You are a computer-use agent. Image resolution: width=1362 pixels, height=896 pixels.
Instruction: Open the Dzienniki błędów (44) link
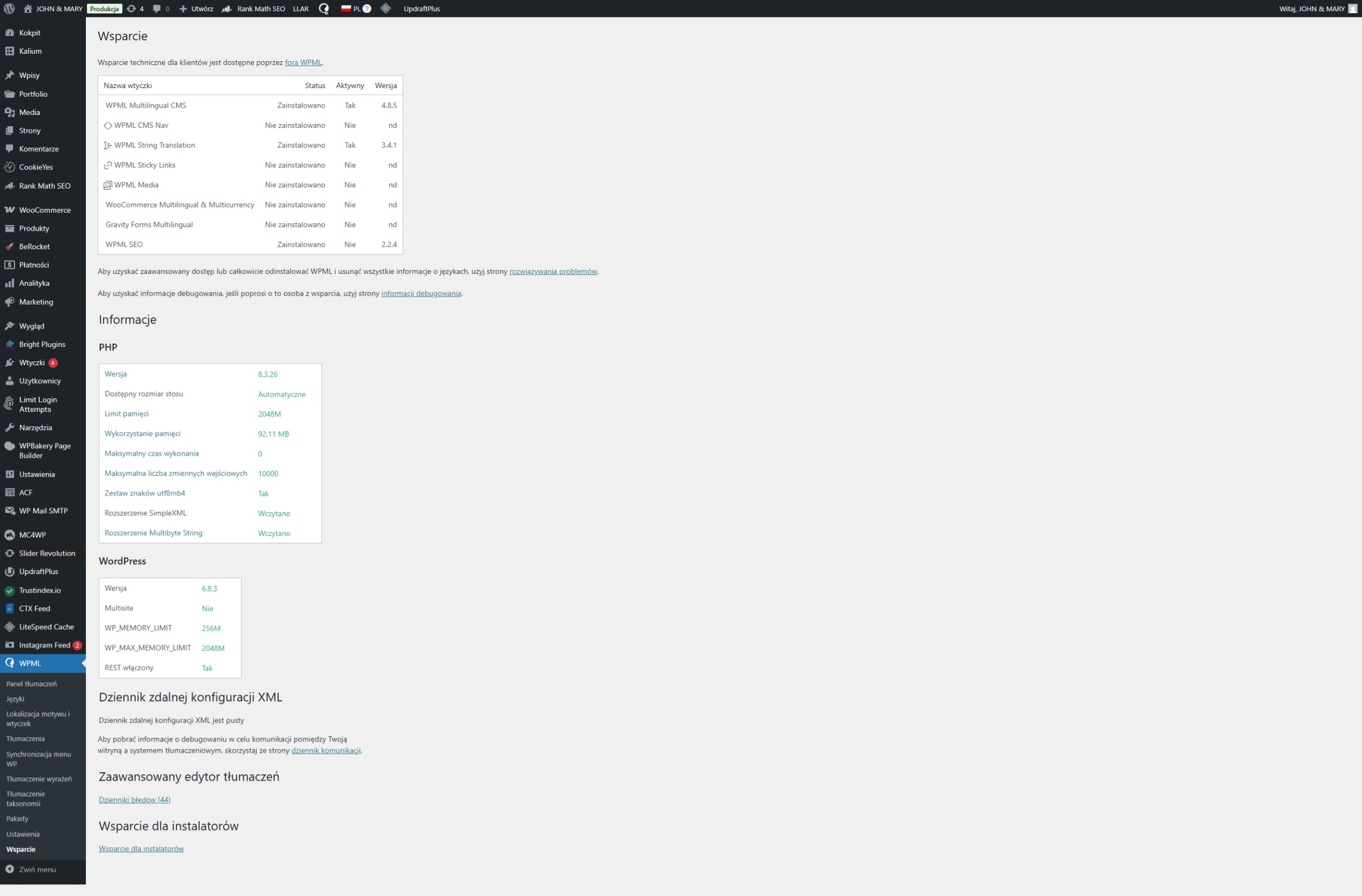point(135,800)
